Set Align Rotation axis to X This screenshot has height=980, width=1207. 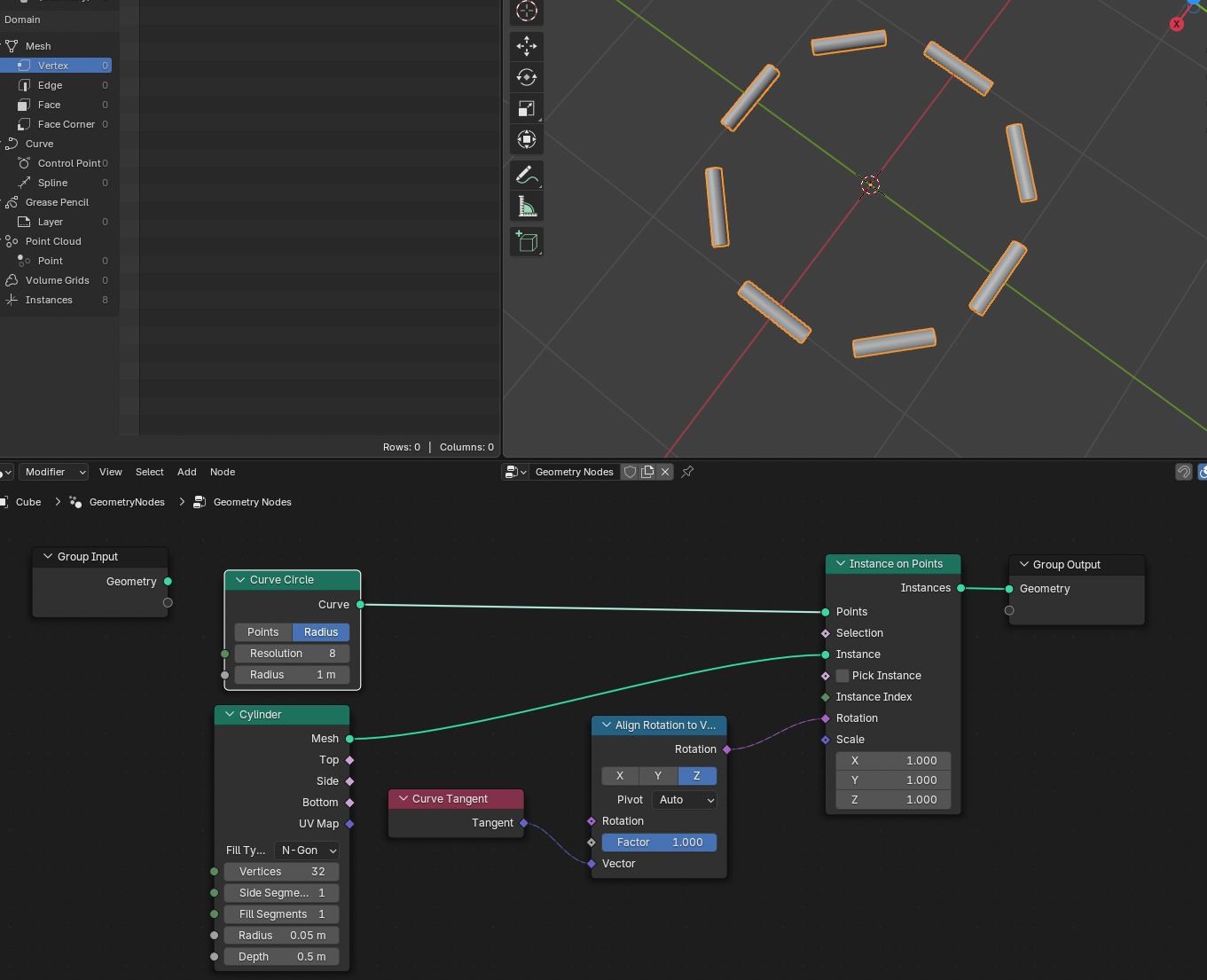coord(620,776)
